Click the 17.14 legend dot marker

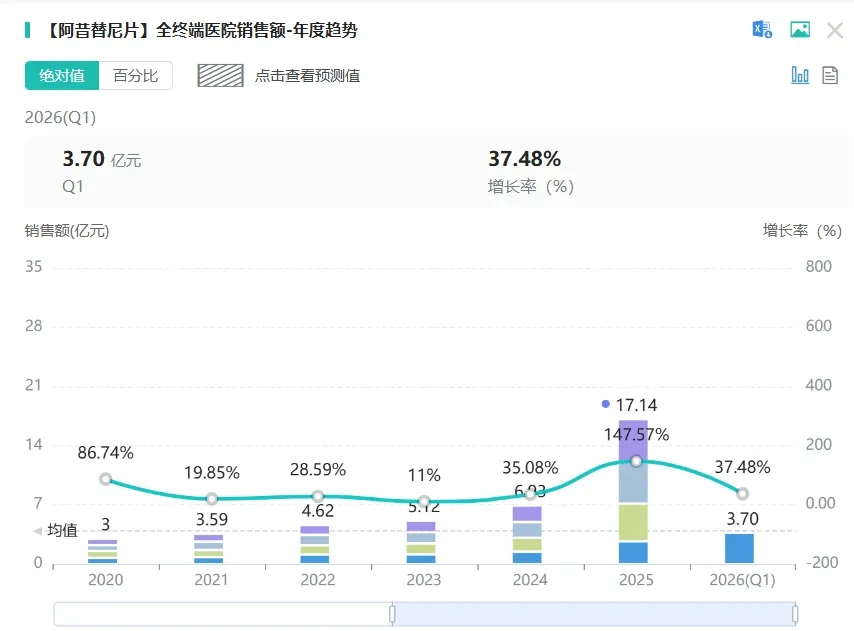coord(605,404)
